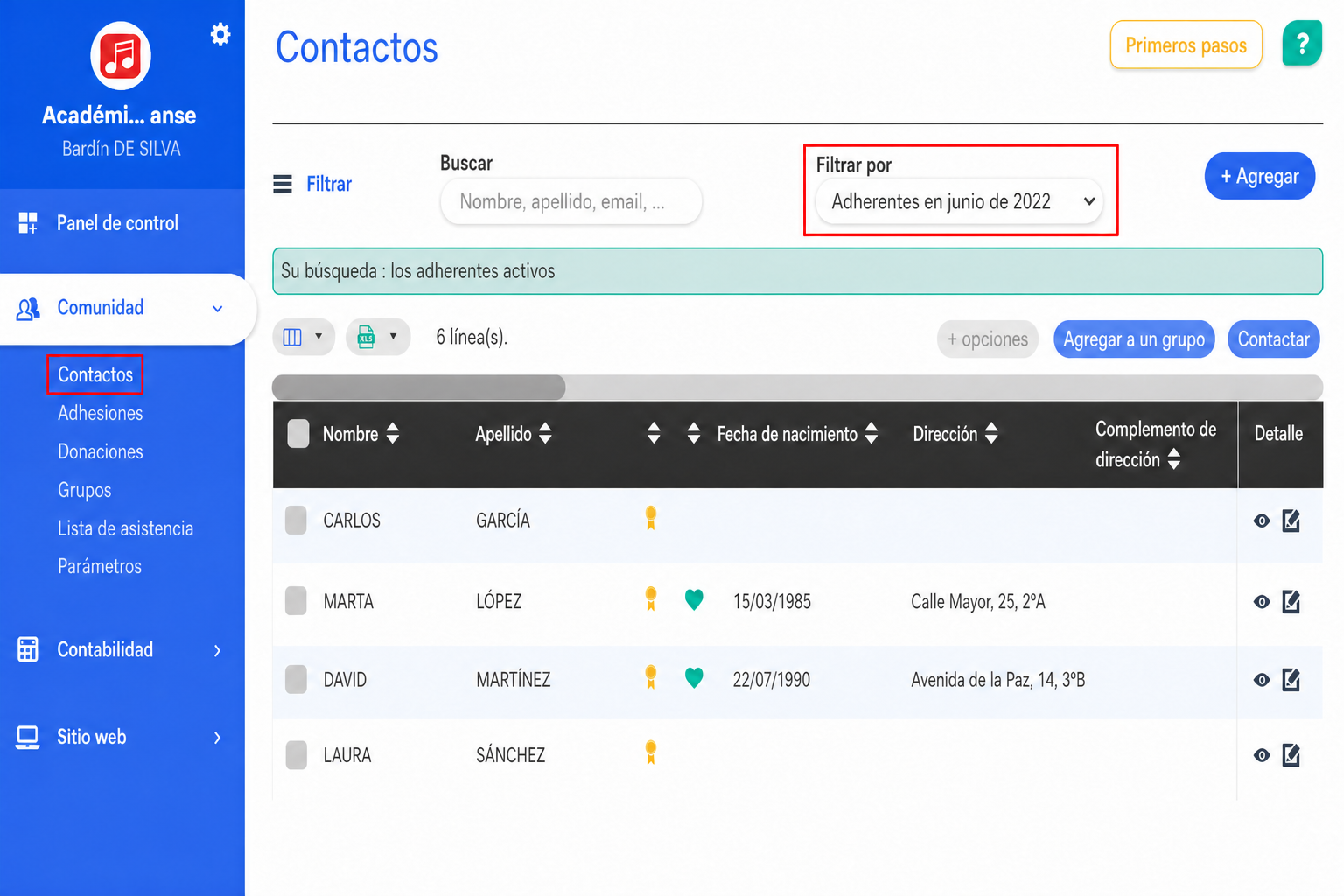Click the column display icon button
The width and height of the screenshot is (1344, 896).
[x=304, y=337]
